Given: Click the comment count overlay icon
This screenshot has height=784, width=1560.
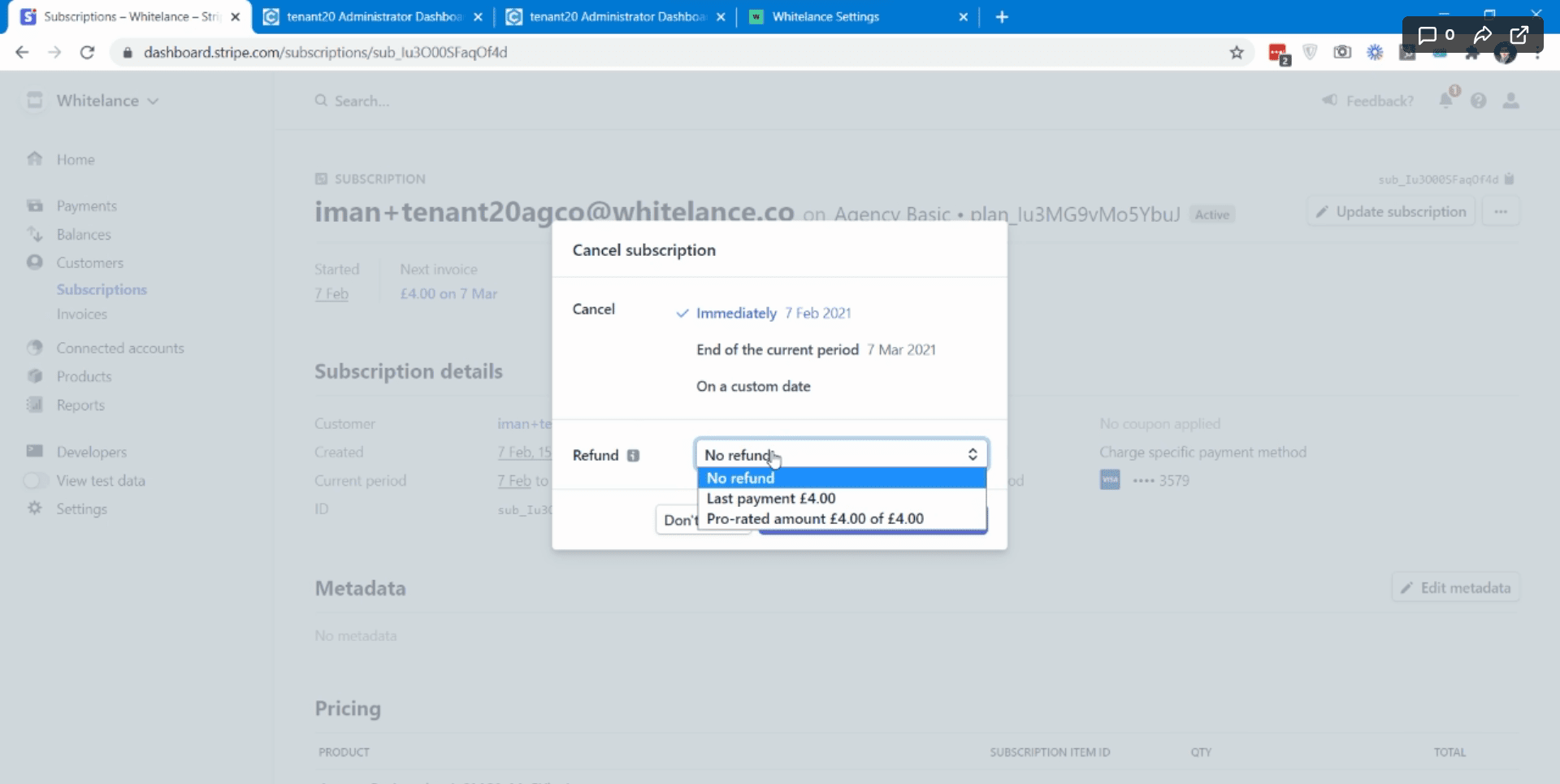Looking at the screenshot, I should pos(1436,34).
